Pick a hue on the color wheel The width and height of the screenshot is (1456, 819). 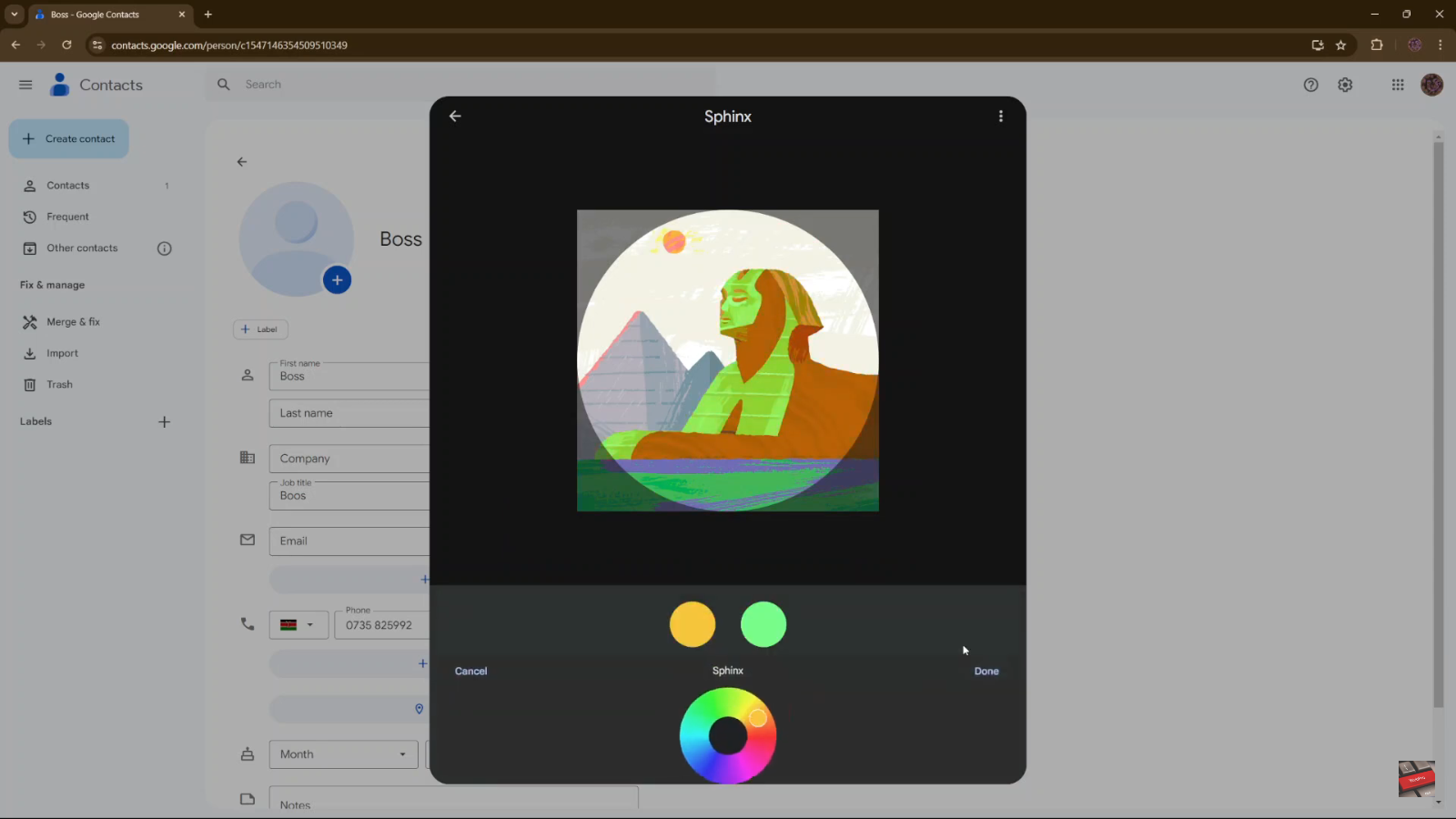[728, 735]
